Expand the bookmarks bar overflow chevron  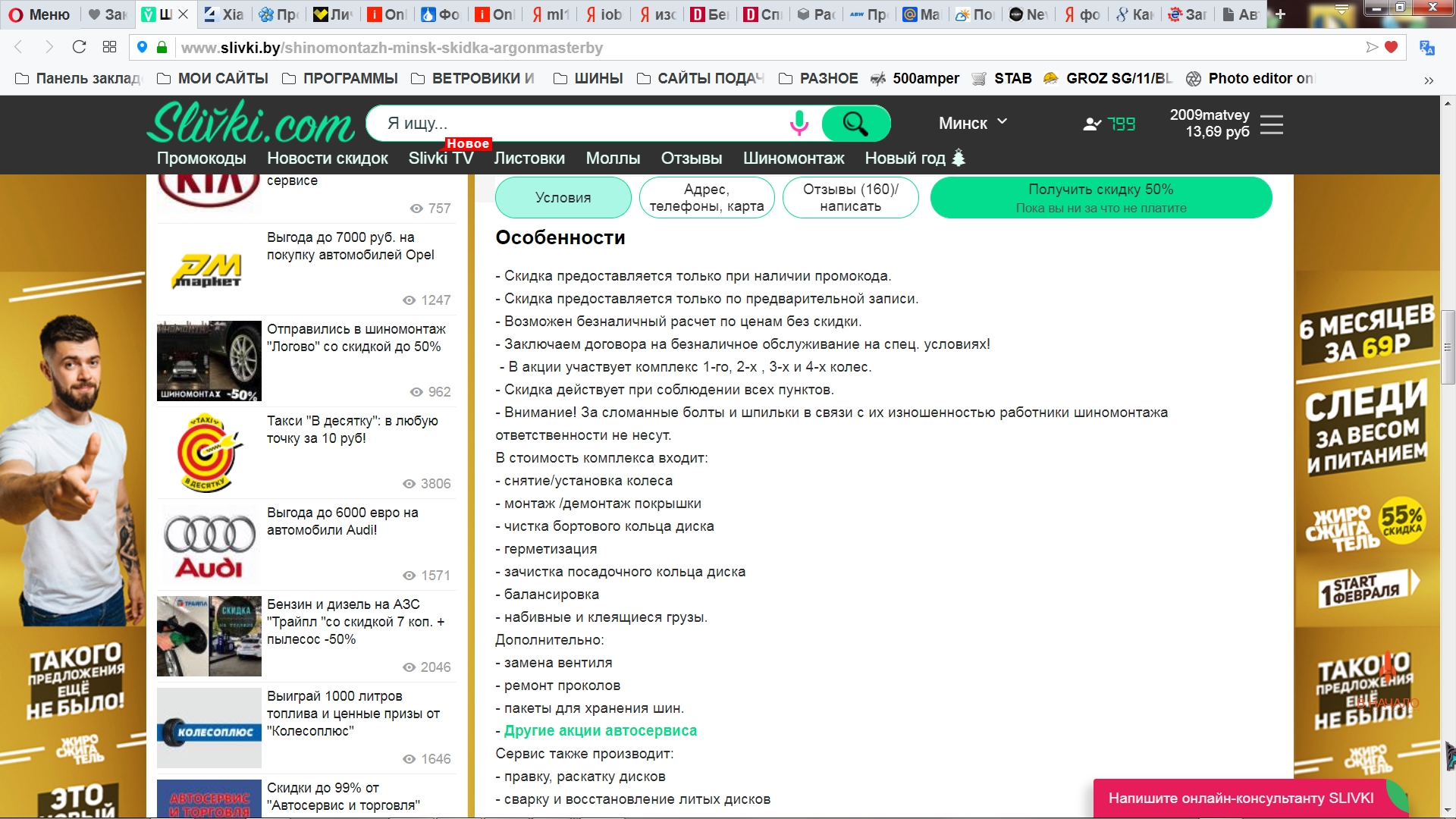[x=1429, y=80]
